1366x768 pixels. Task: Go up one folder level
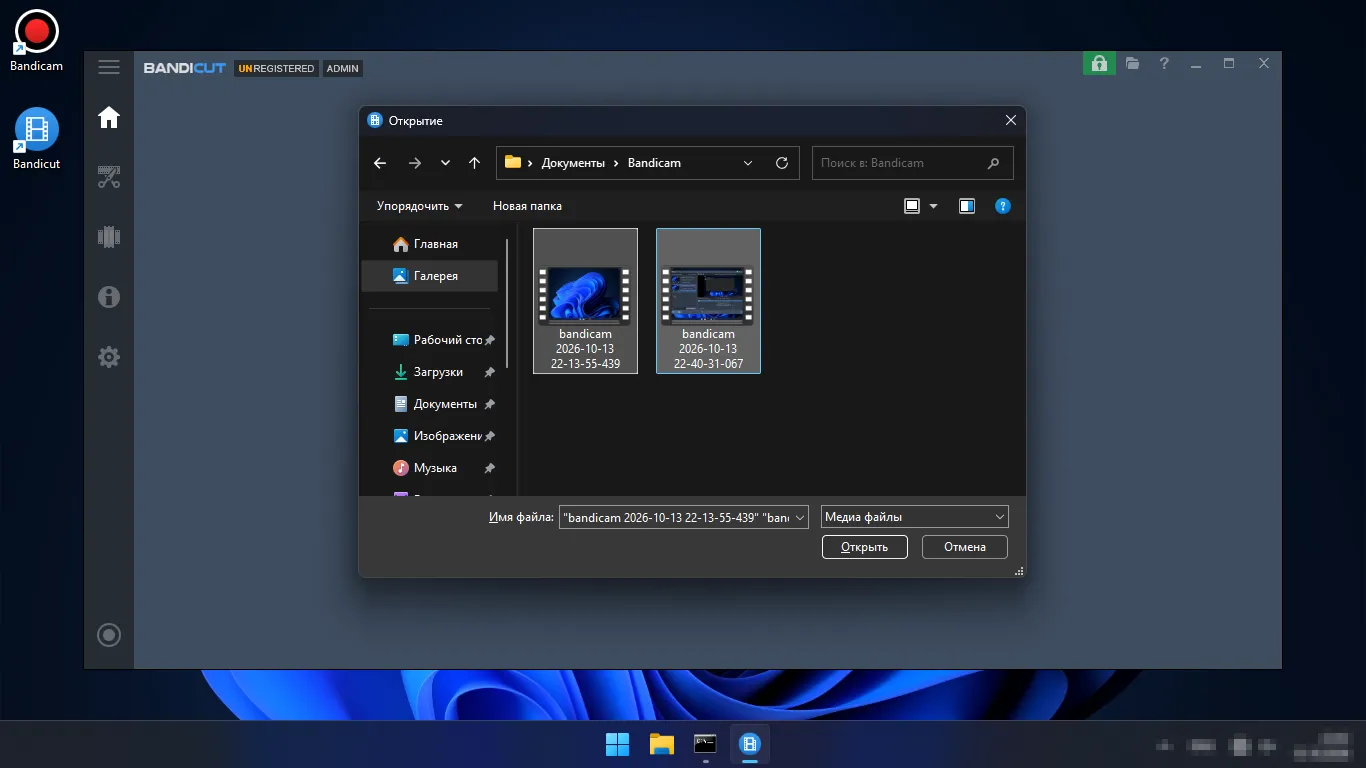click(474, 163)
